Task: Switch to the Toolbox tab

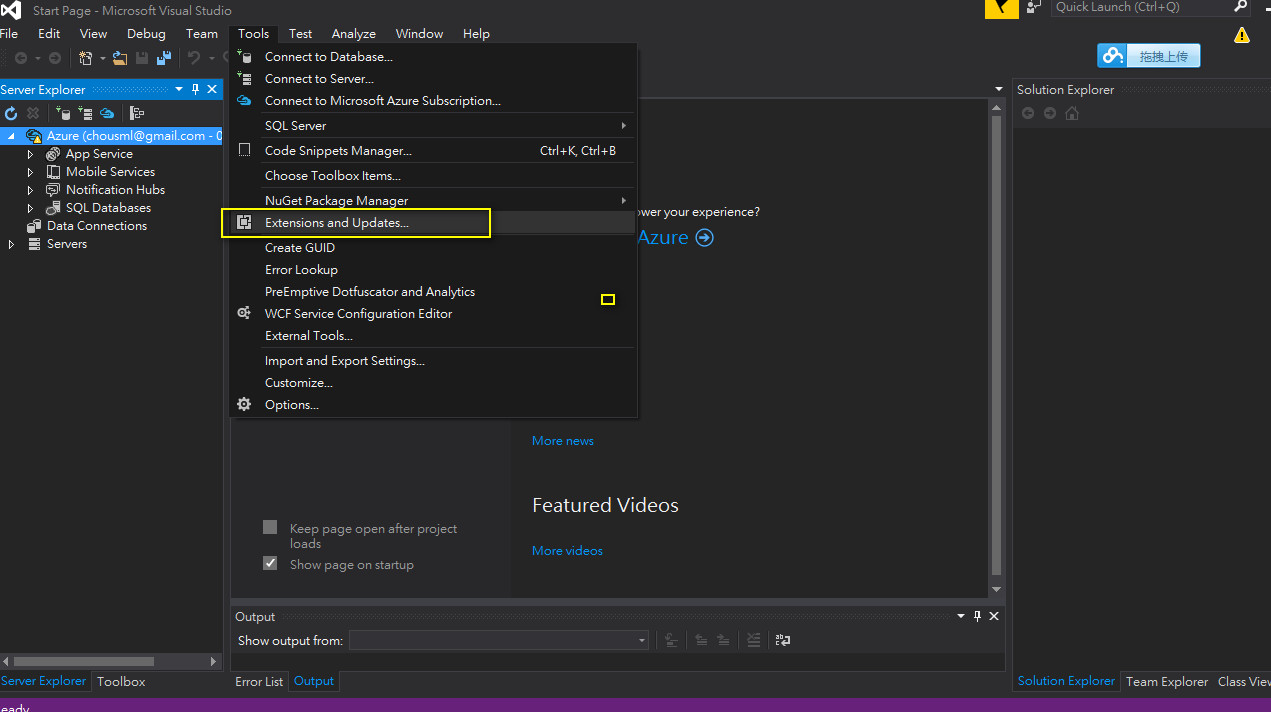Action: coord(121,681)
